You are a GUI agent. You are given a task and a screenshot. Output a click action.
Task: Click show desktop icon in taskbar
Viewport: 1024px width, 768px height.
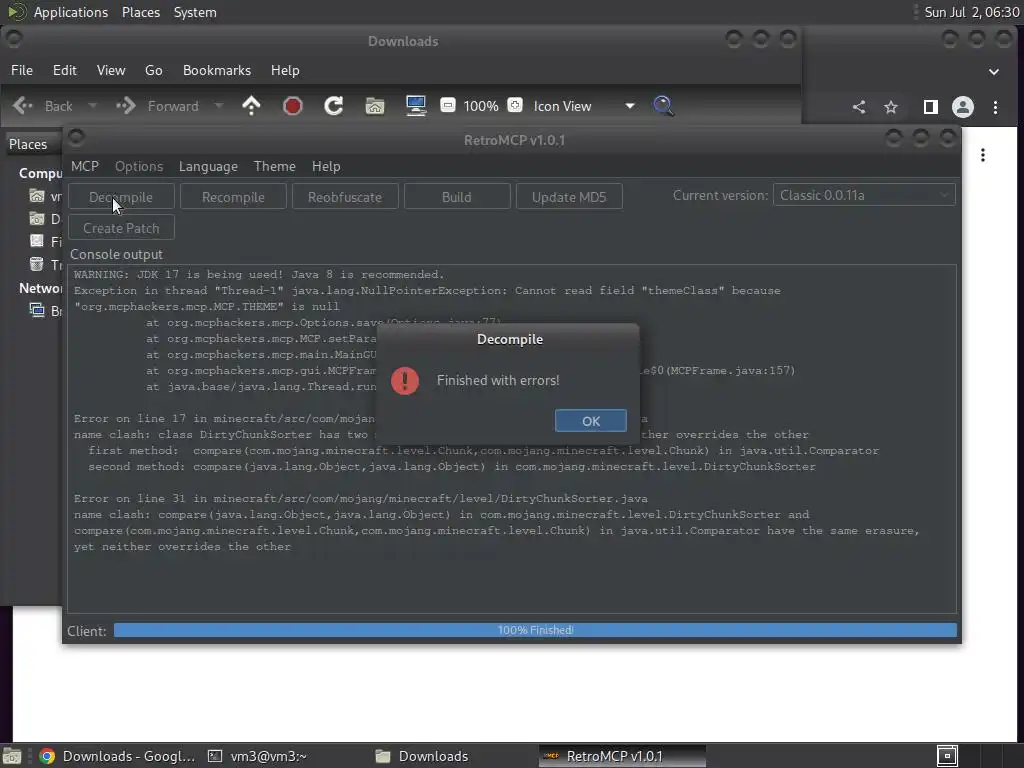[12, 756]
